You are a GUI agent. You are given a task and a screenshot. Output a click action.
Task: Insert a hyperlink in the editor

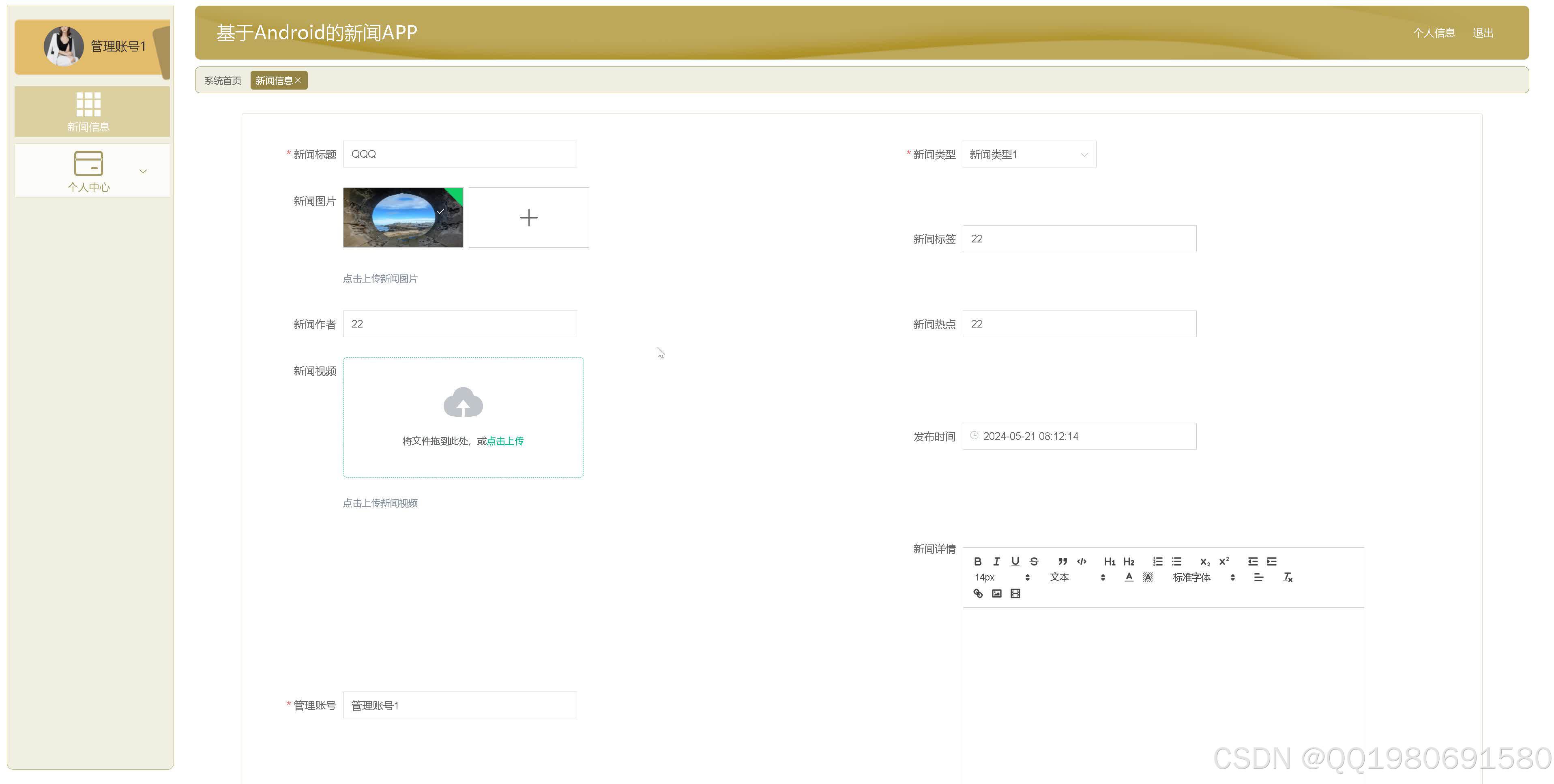[x=978, y=594]
